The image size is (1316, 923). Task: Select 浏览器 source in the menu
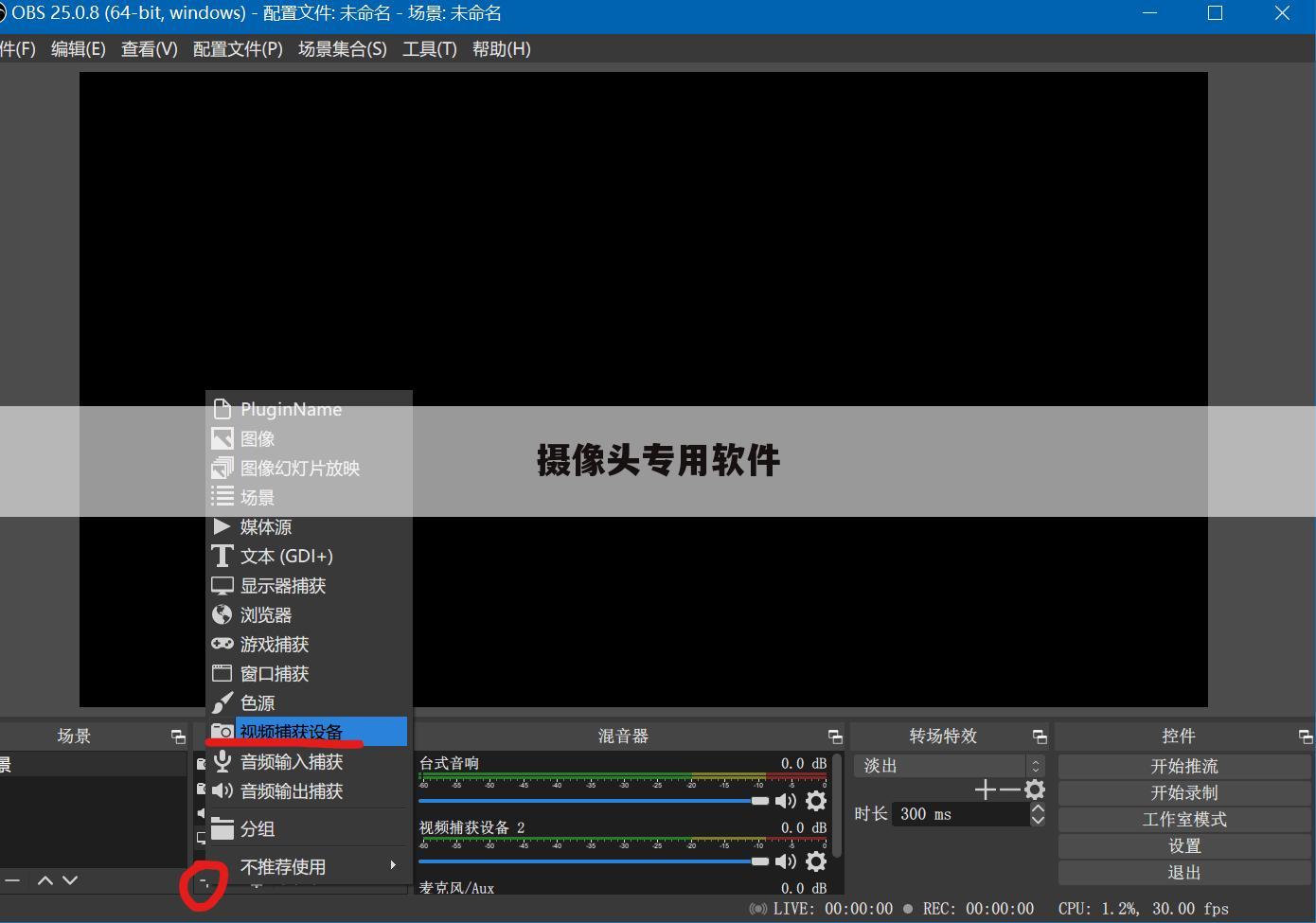[x=309, y=614]
